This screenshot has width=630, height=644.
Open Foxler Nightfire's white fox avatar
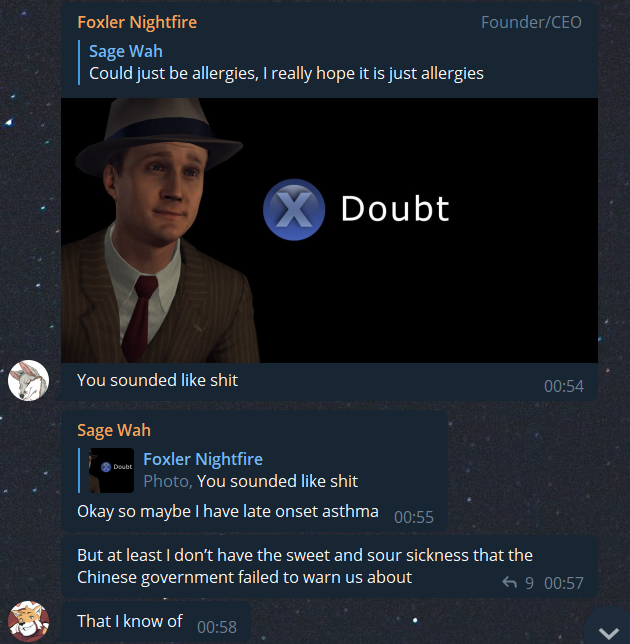pos(28,380)
